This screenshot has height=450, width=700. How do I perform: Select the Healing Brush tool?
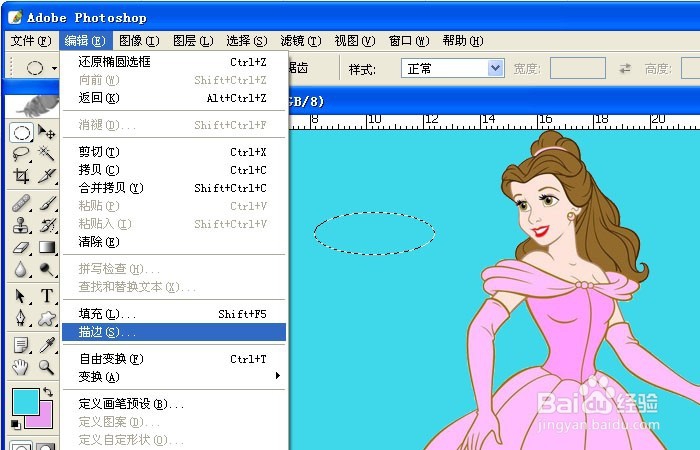pyautogui.click(x=21, y=203)
